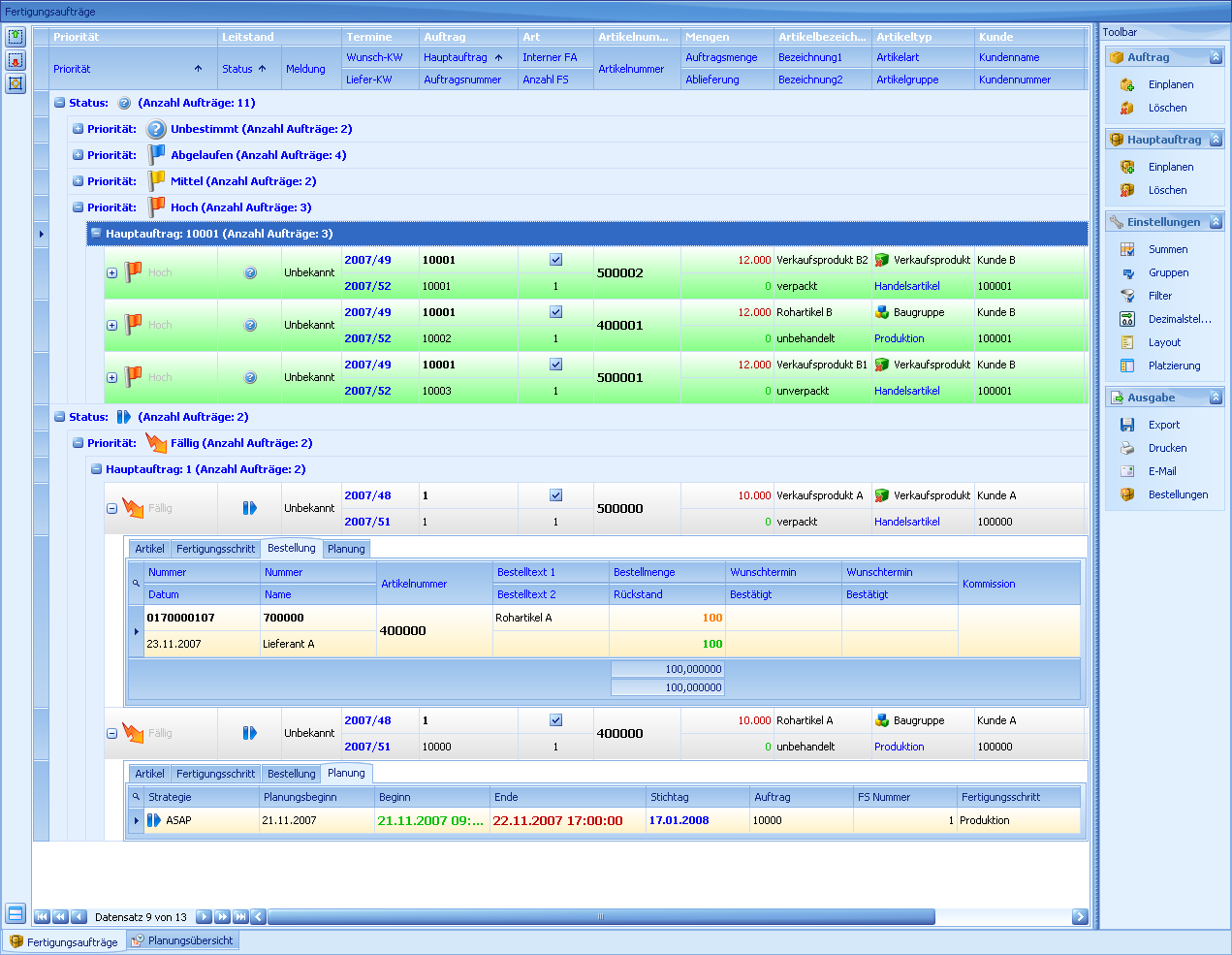Click the horizontal scrollbar thumb
The width and height of the screenshot is (1232, 955).
tap(601, 916)
